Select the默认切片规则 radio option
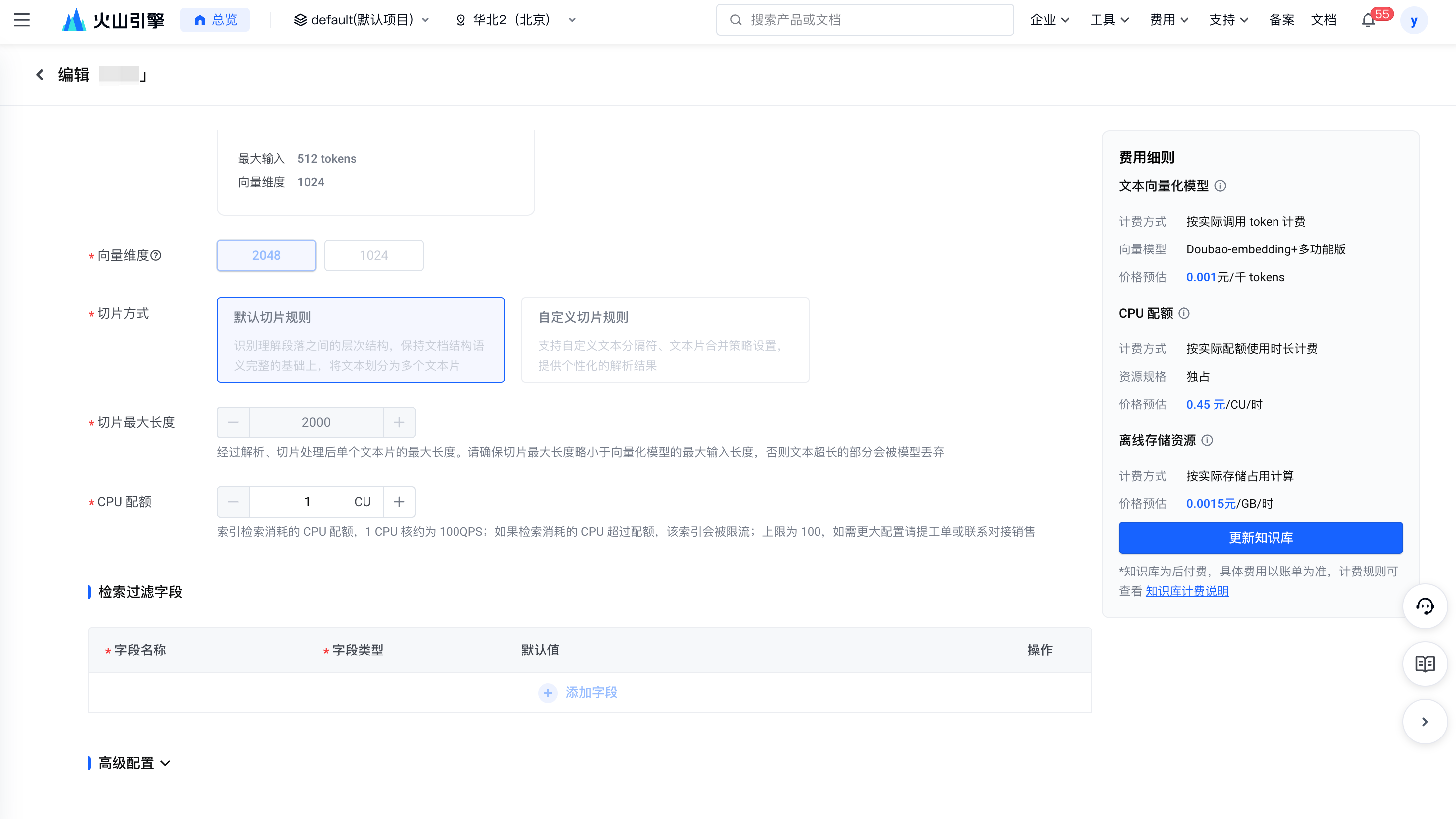The height and width of the screenshot is (819, 1456). point(360,339)
